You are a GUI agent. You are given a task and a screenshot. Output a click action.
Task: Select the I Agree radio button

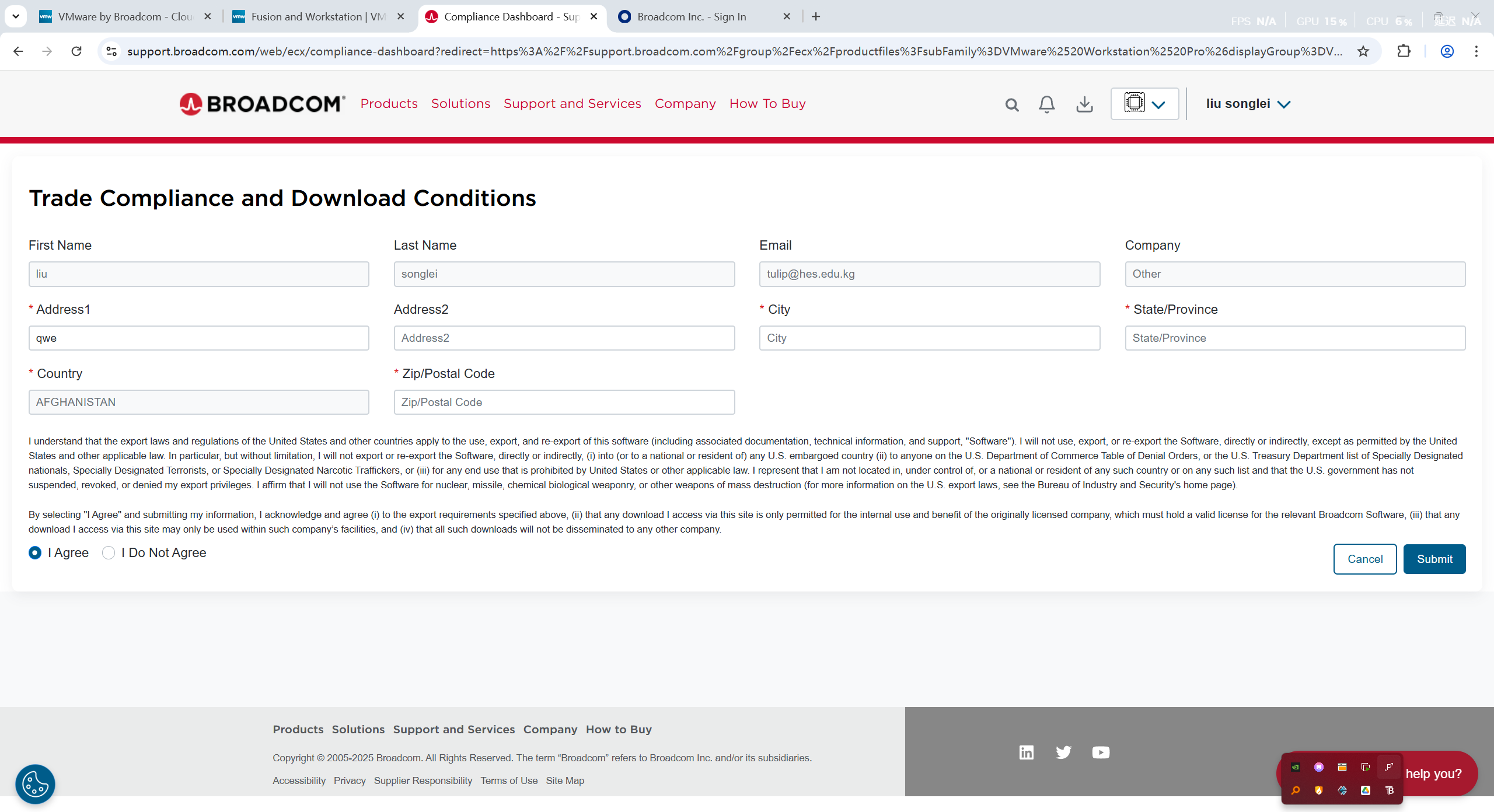(35, 552)
